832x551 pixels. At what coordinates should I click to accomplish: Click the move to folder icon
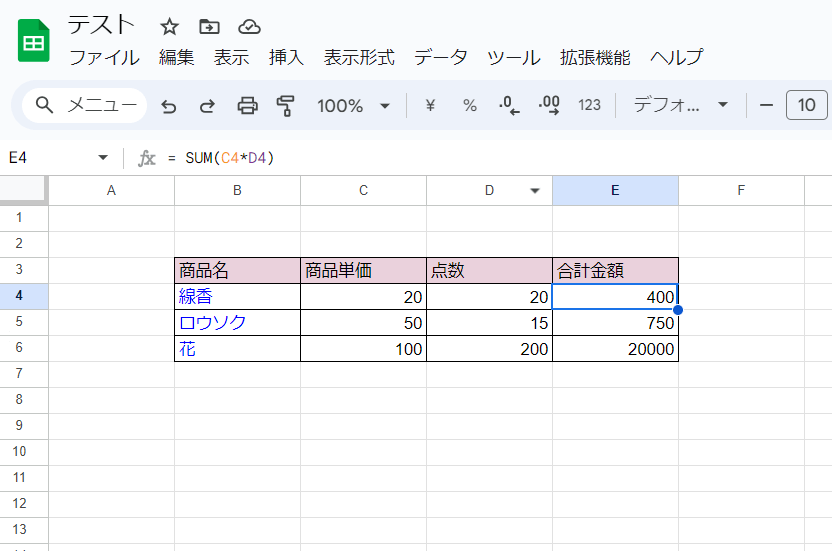coord(209,26)
